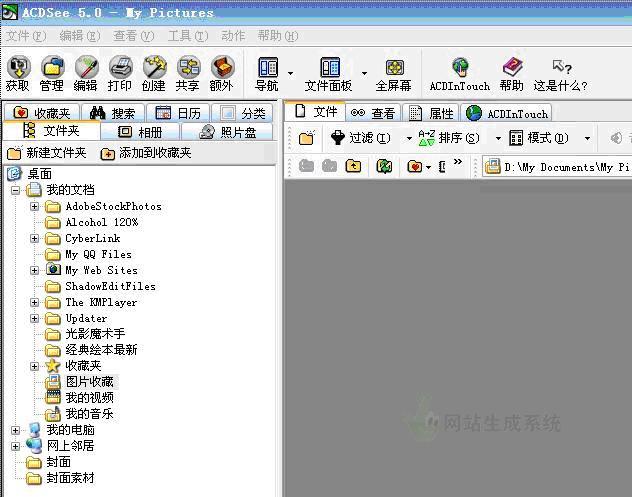632x497 pixels.
Task: Open the 文件(F) menu
Action: [x=26, y=36]
